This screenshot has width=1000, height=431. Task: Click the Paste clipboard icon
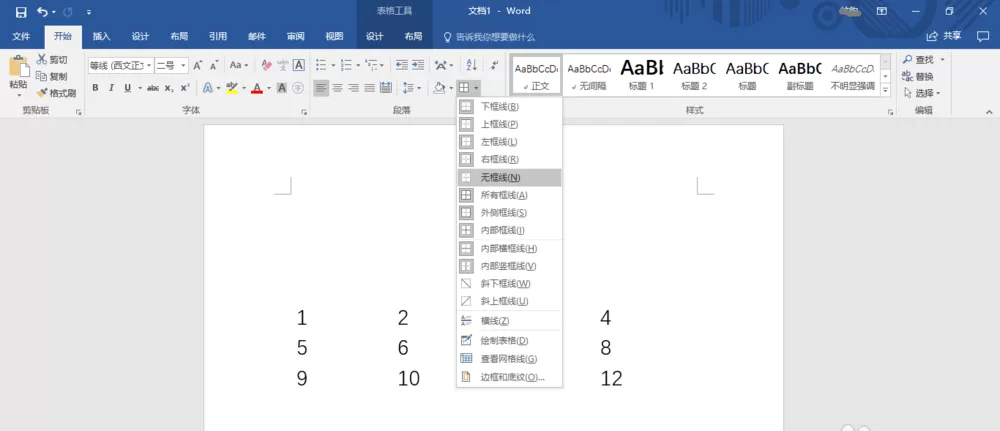pos(18,66)
